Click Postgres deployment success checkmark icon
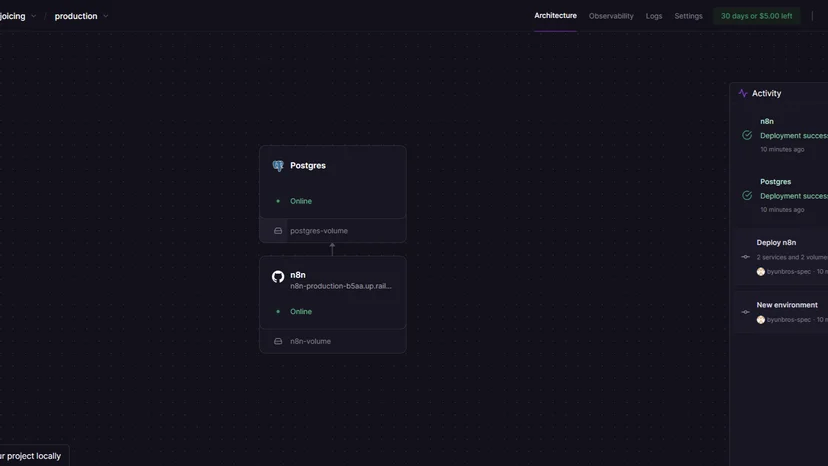 point(747,195)
